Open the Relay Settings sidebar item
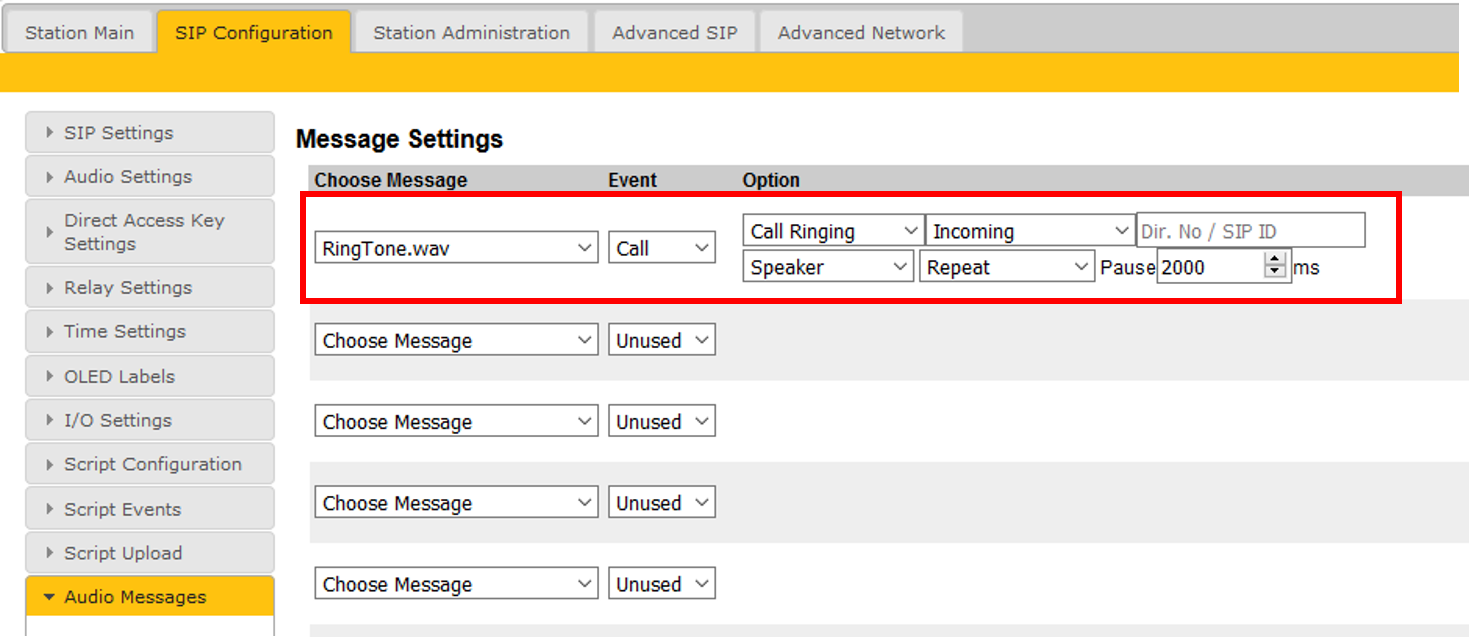 [149, 288]
